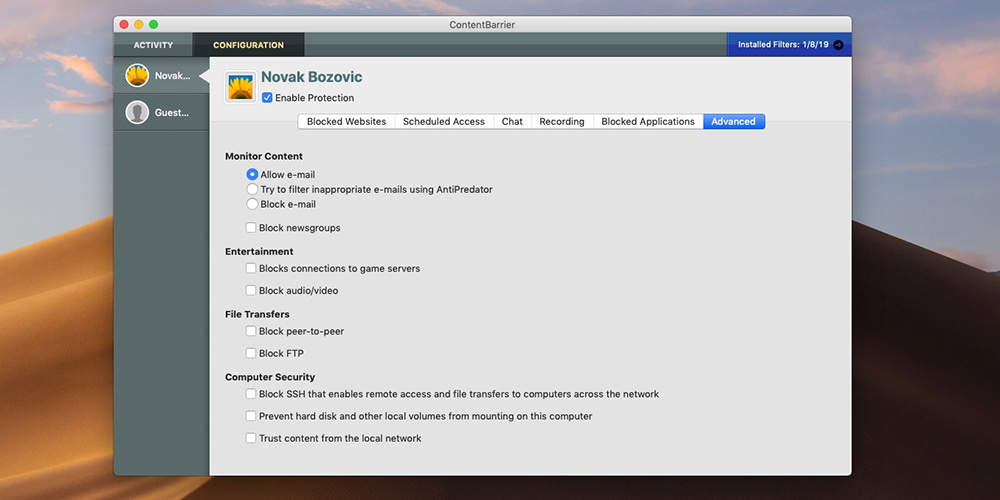Click the ContentBarrier window title
Image resolution: width=1000 pixels, height=500 pixels.
482,25
